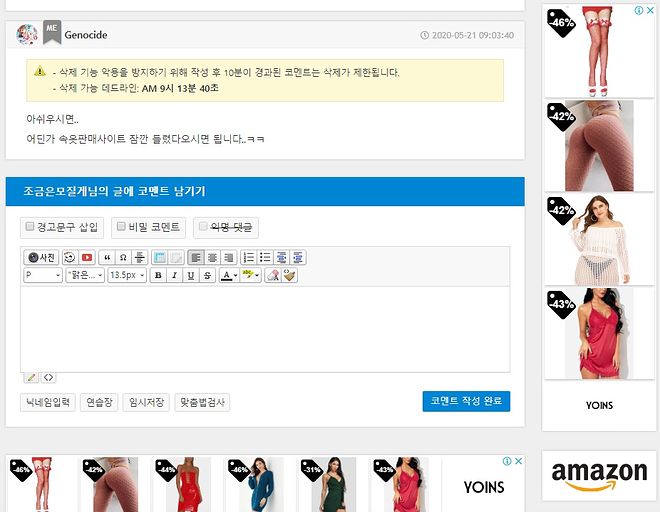
Task: Increase the indent of the paragraph
Action: pyautogui.click(x=298, y=257)
